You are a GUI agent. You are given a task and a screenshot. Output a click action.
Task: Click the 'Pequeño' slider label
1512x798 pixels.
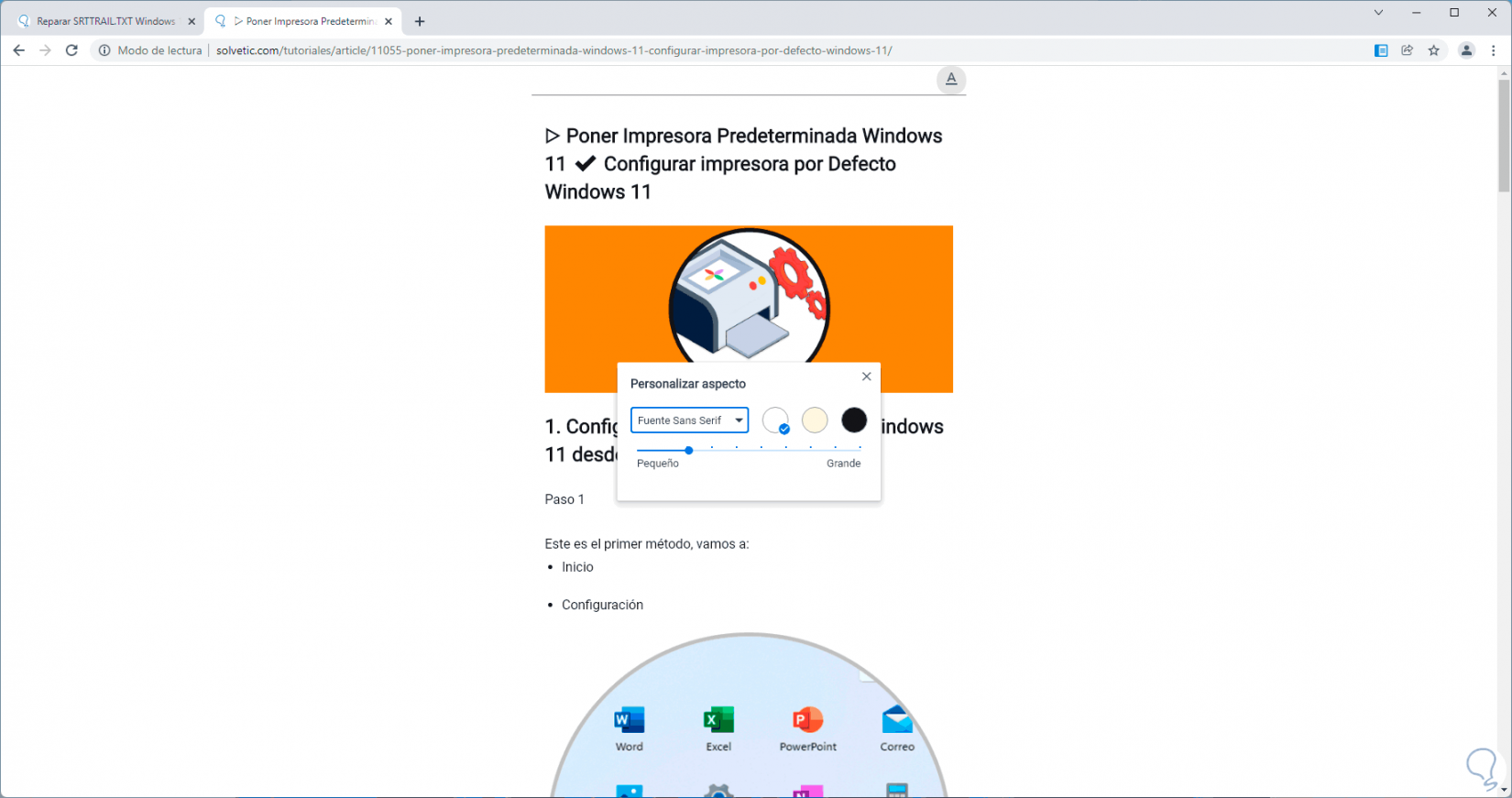coord(658,464)
